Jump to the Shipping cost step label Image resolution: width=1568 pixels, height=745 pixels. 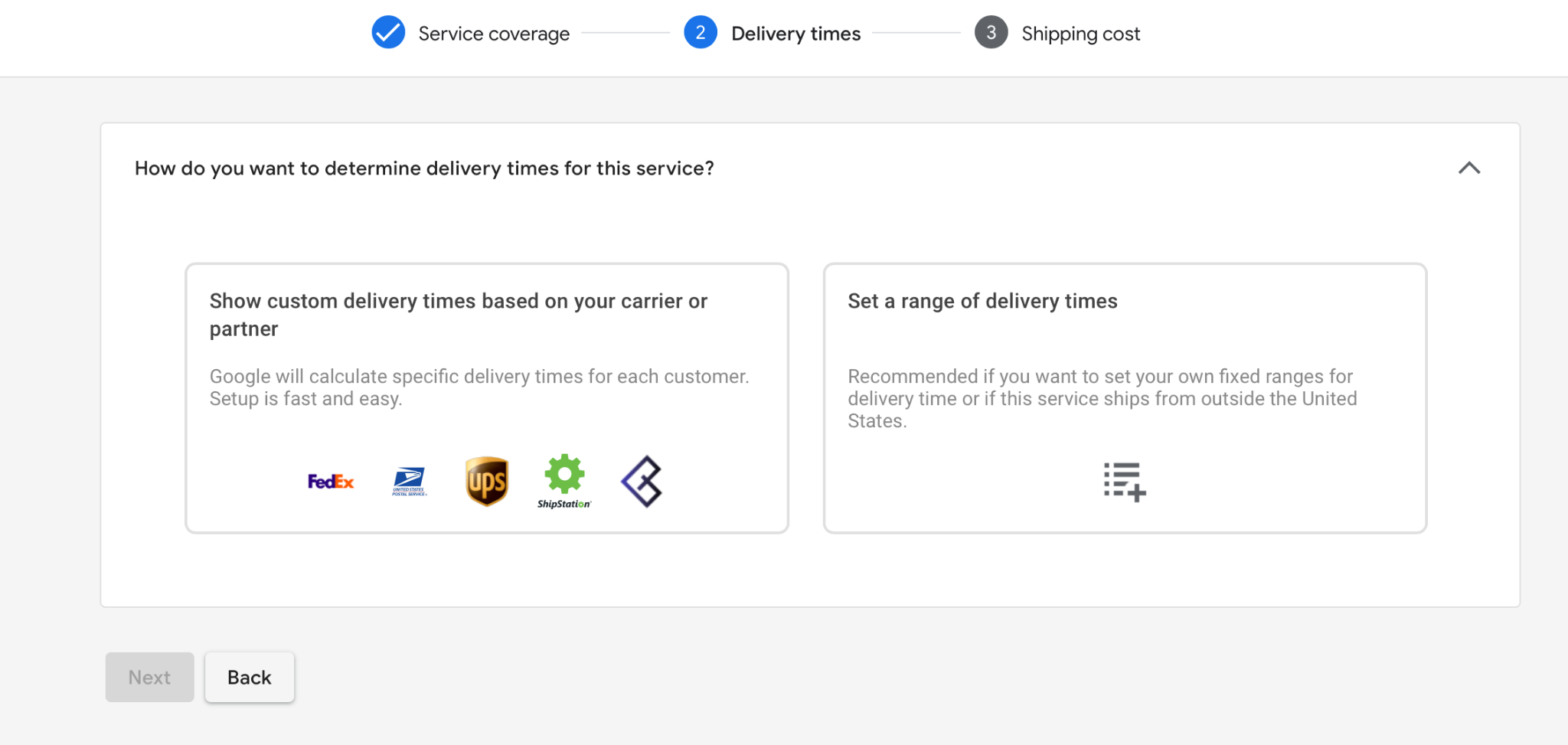click(x=1081, y=34)
